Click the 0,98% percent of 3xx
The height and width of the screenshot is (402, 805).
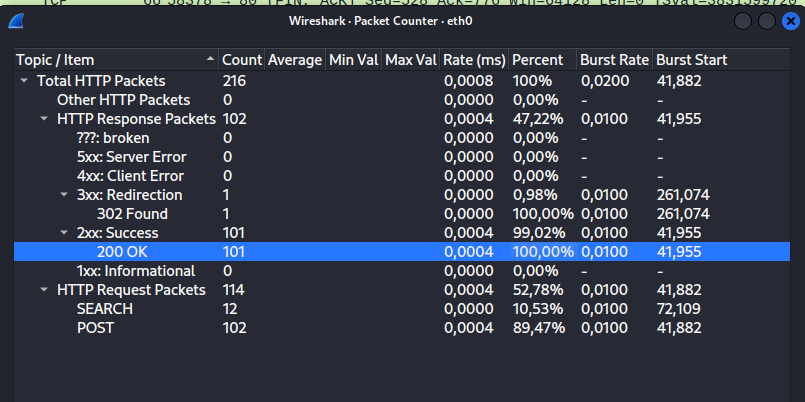pyautogui.click(x=535, y=195)
